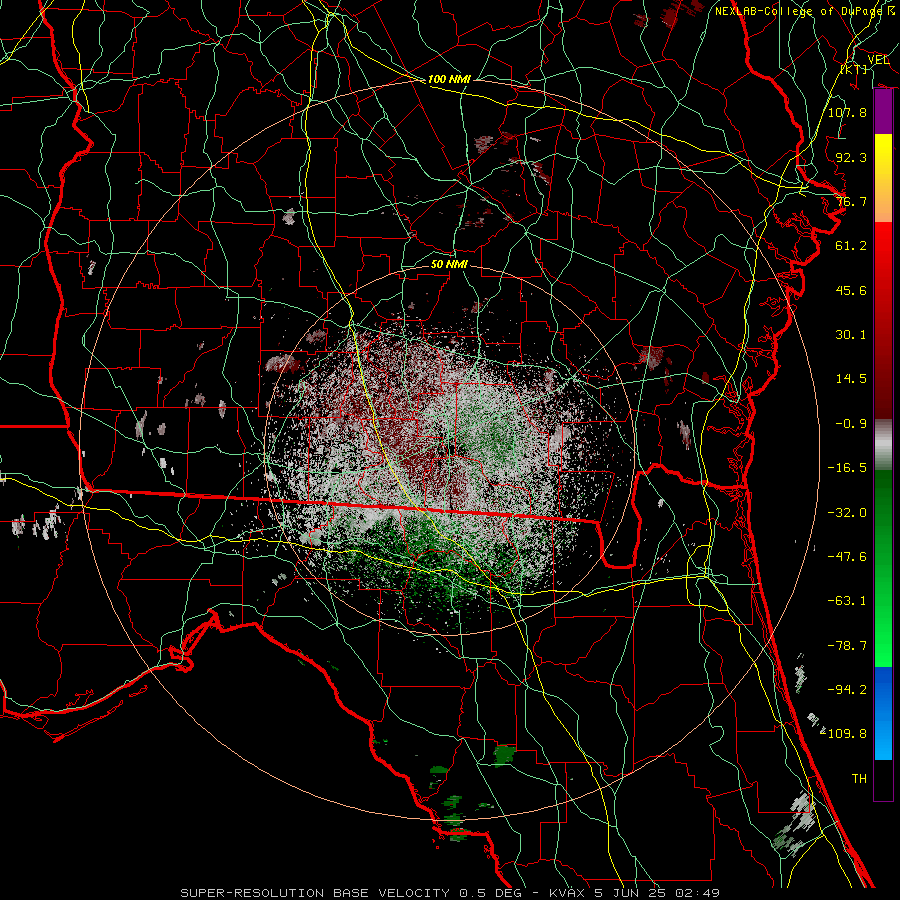The height and width of the screenshot is (900, 900).
Task: Select the -16.5 legend value
Action: (x=847, y=468)
